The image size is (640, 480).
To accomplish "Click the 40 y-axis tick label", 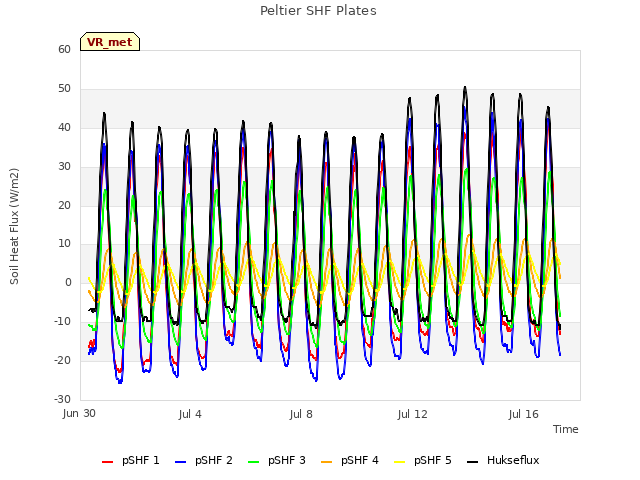I will coord(64,127).
